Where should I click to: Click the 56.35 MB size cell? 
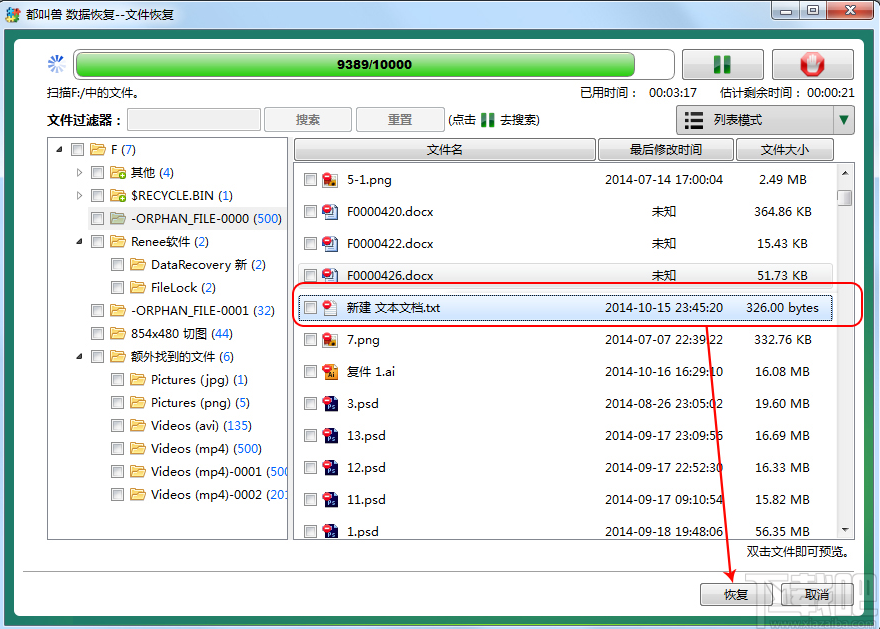782,531
